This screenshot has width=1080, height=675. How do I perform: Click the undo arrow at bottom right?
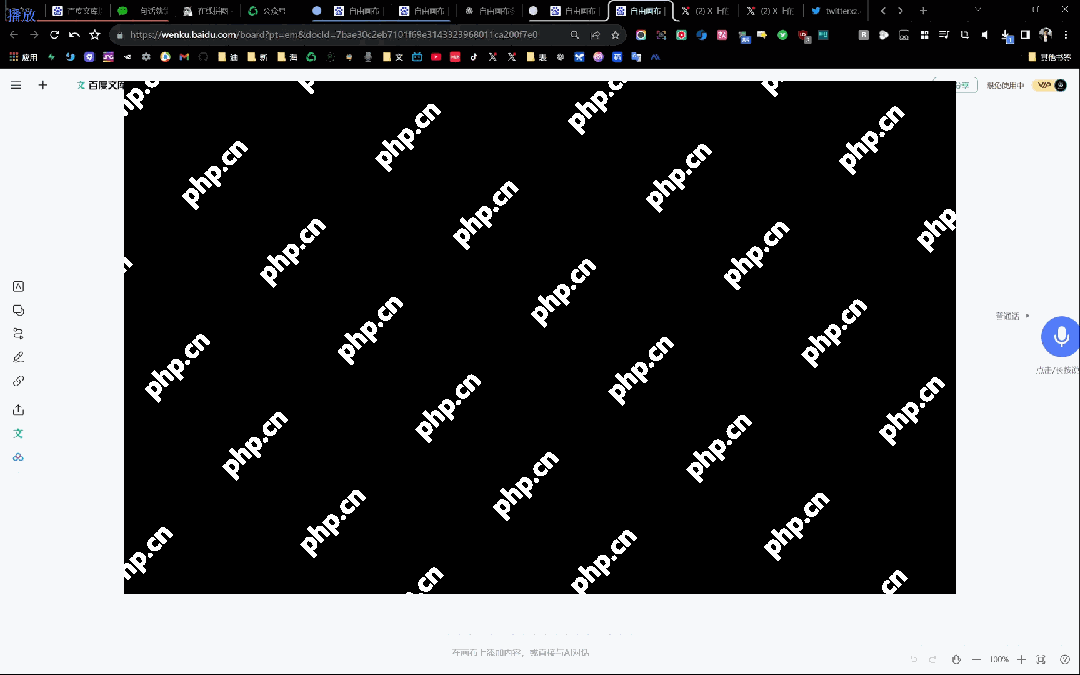tap(913, 659)
